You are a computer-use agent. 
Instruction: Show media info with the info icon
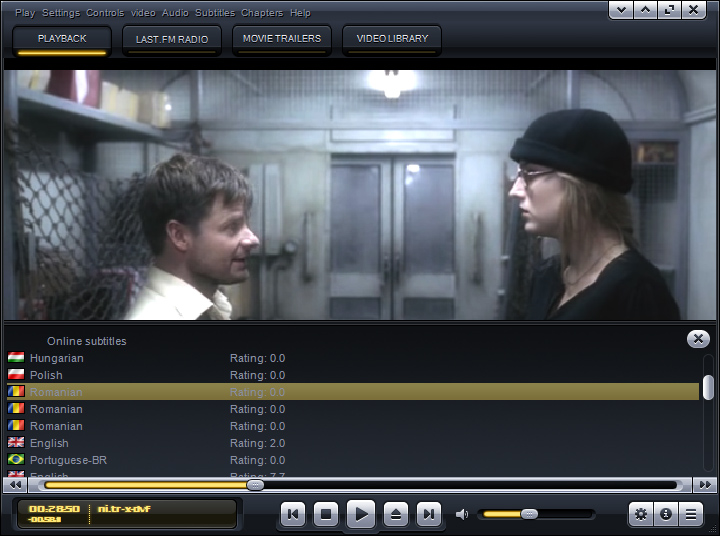(666, 514)
